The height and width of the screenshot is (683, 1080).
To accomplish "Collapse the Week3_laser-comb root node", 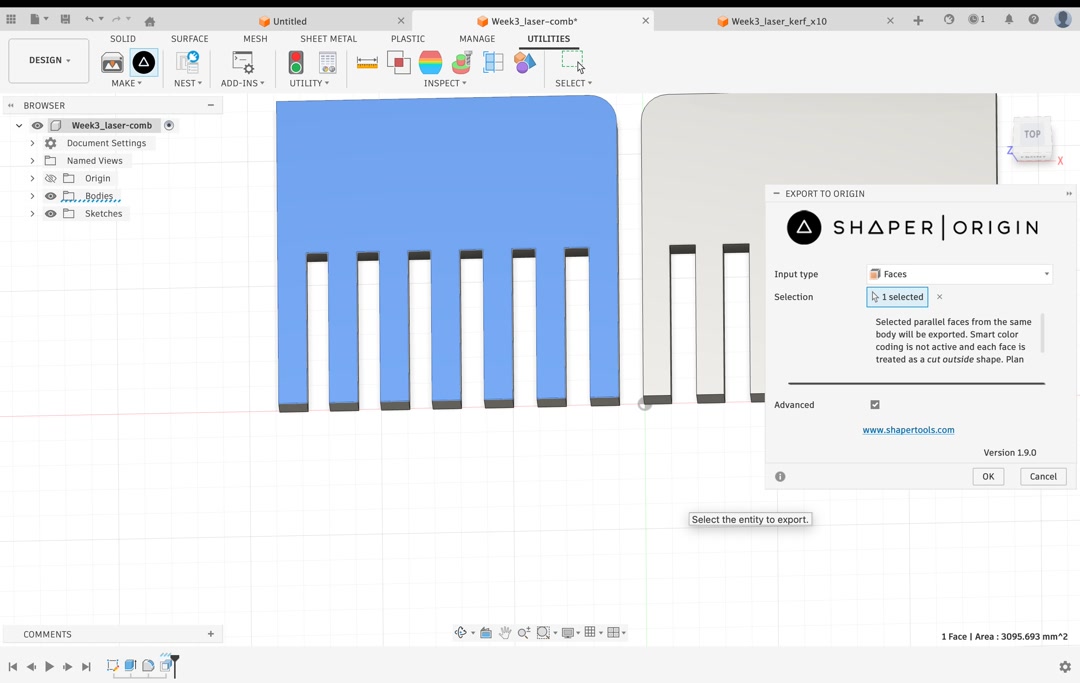I will 19,125.
